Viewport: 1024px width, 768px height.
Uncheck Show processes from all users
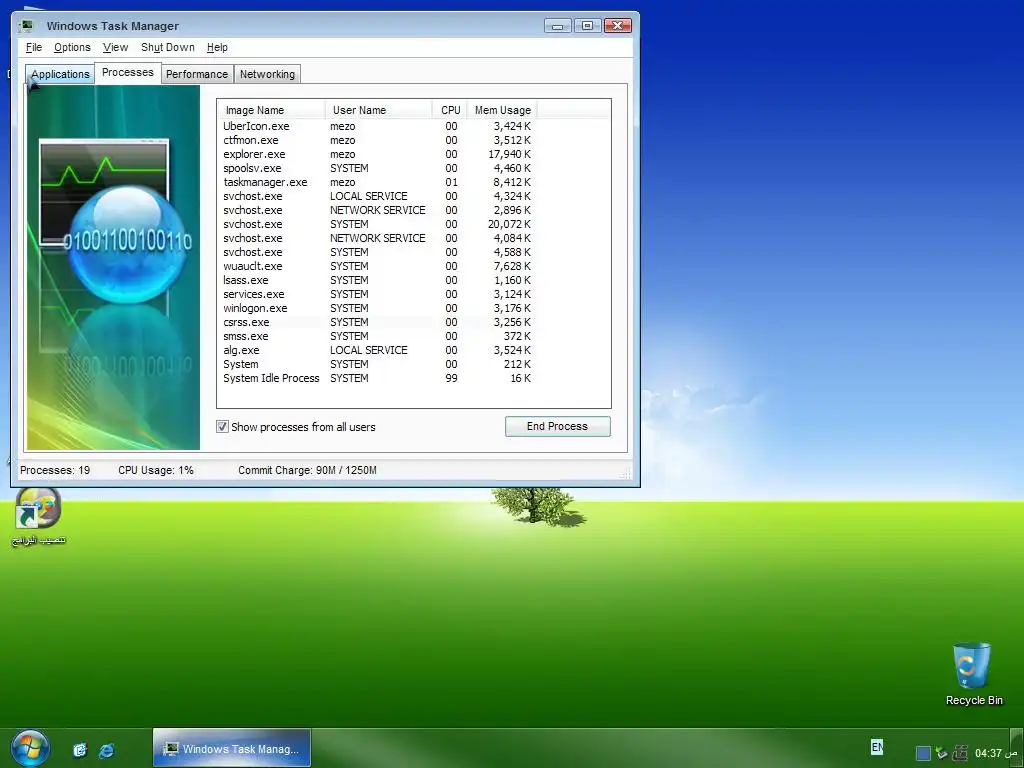(222, 426)
